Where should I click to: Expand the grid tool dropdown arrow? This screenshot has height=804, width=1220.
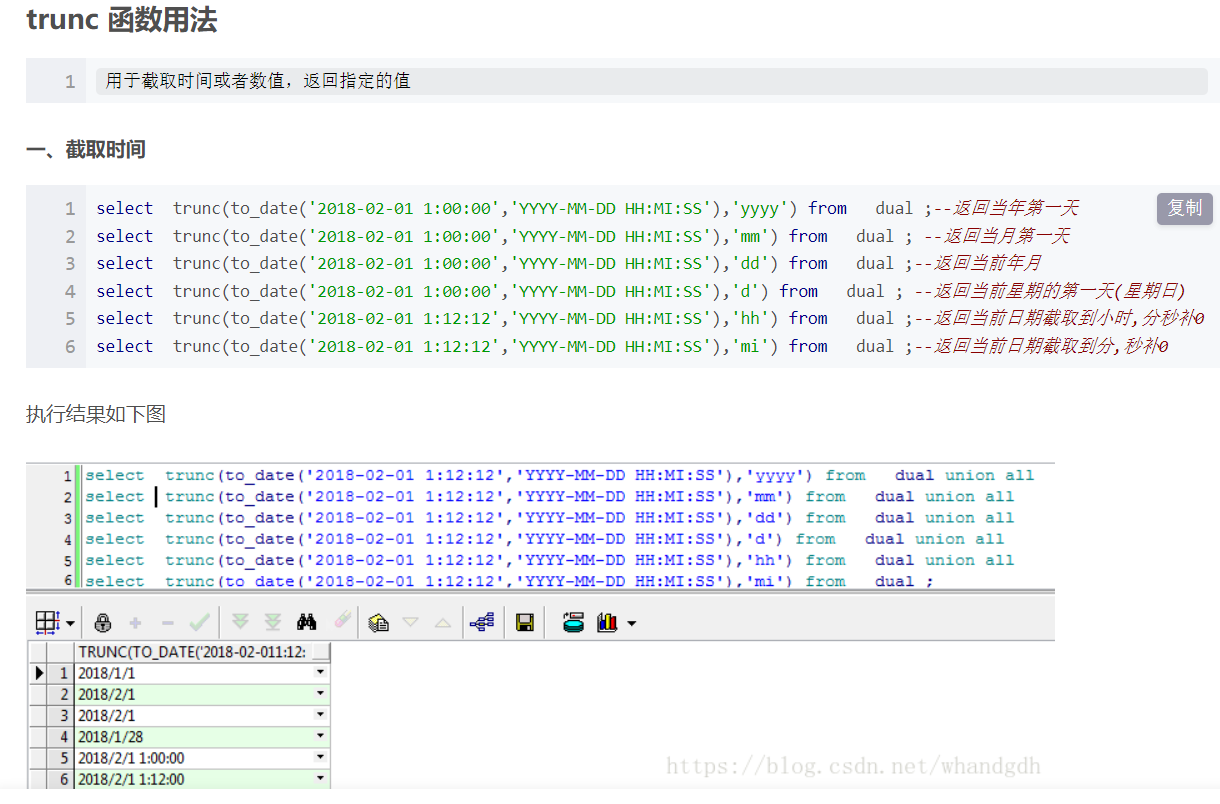71,624
